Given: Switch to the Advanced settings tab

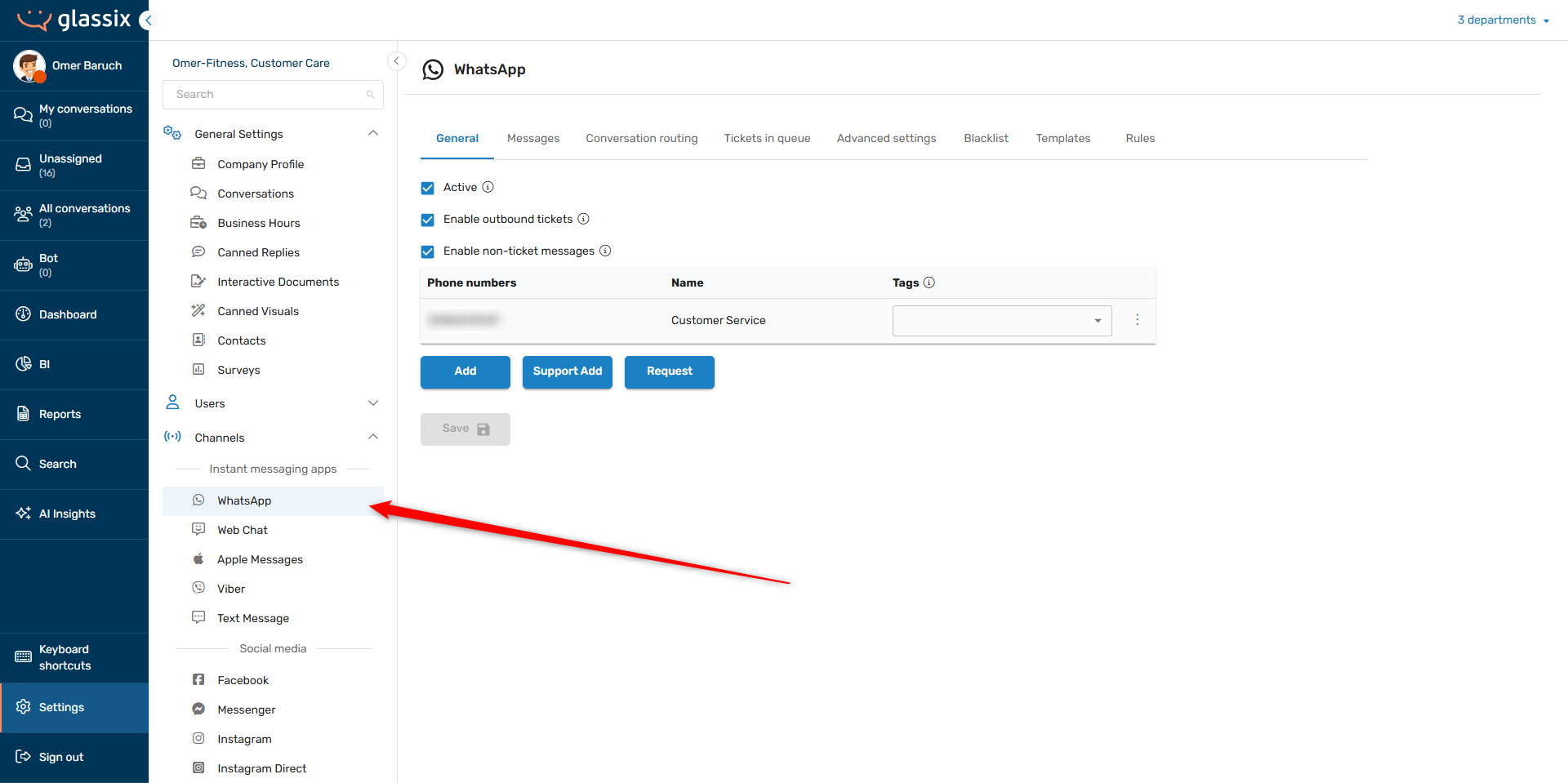Looking at the screenshot, I should pos(887,139).
